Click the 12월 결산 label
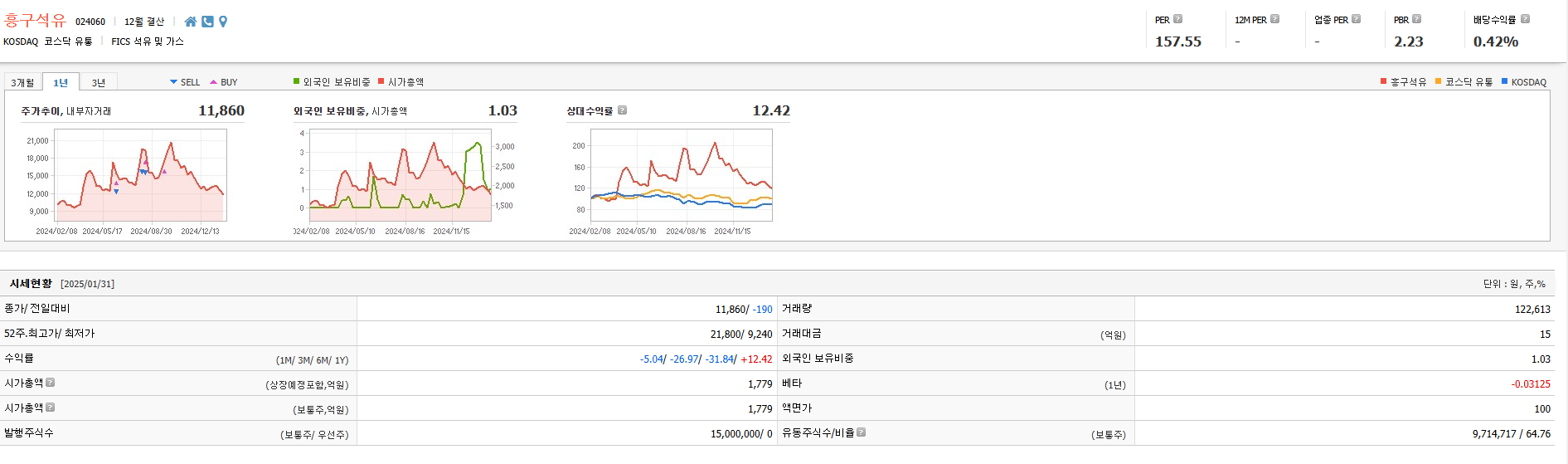The width and height of the screenshot is (1568, 464). tap(144, 22)
